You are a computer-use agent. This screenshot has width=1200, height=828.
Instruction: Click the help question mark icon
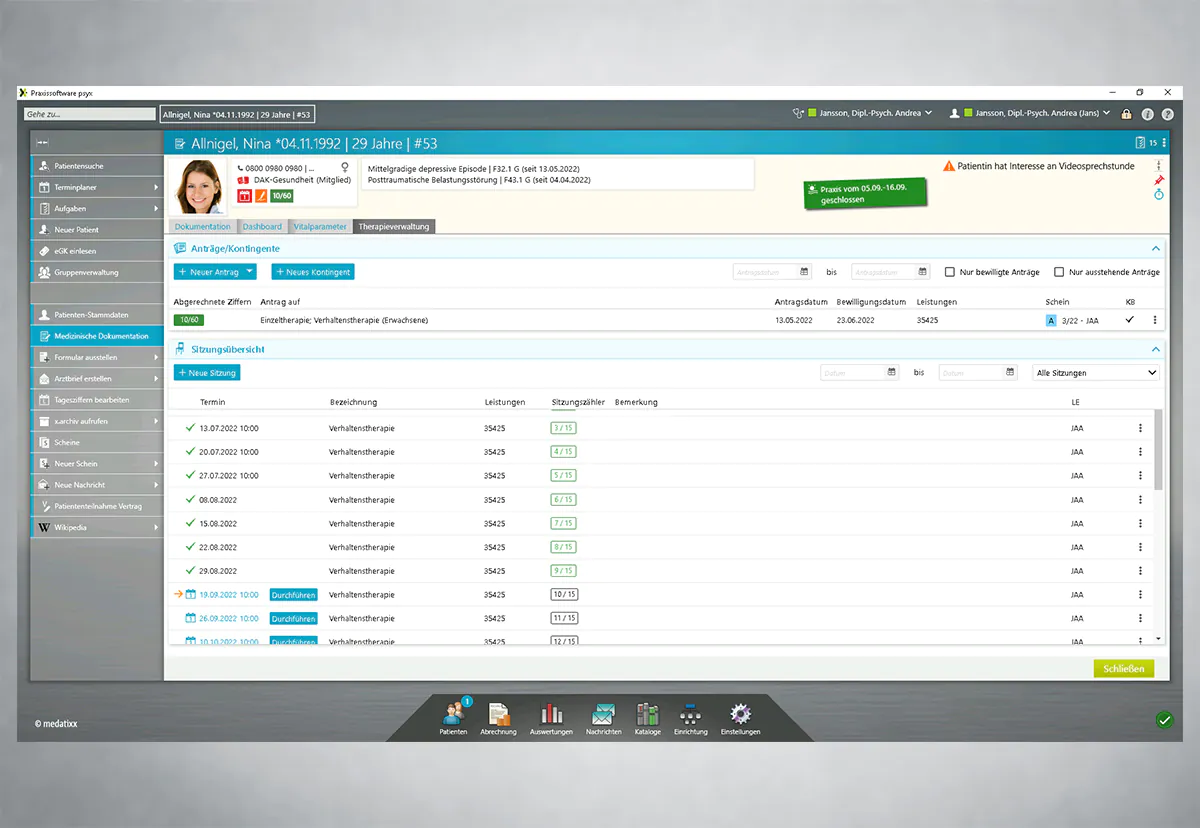click(x=1167, y=114)
